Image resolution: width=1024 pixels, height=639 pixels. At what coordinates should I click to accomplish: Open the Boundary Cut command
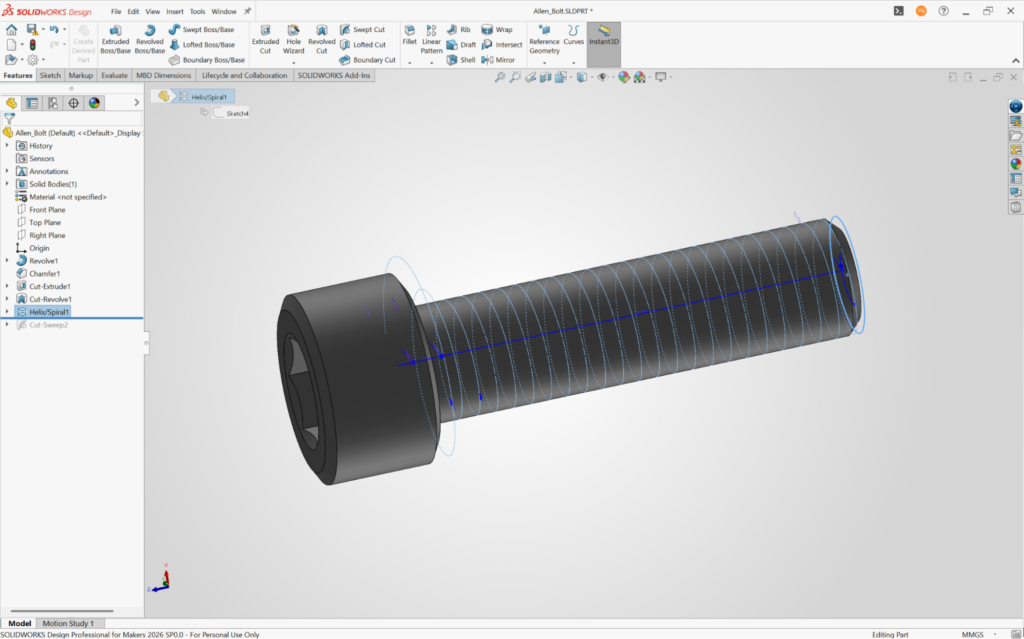[367, 59]
